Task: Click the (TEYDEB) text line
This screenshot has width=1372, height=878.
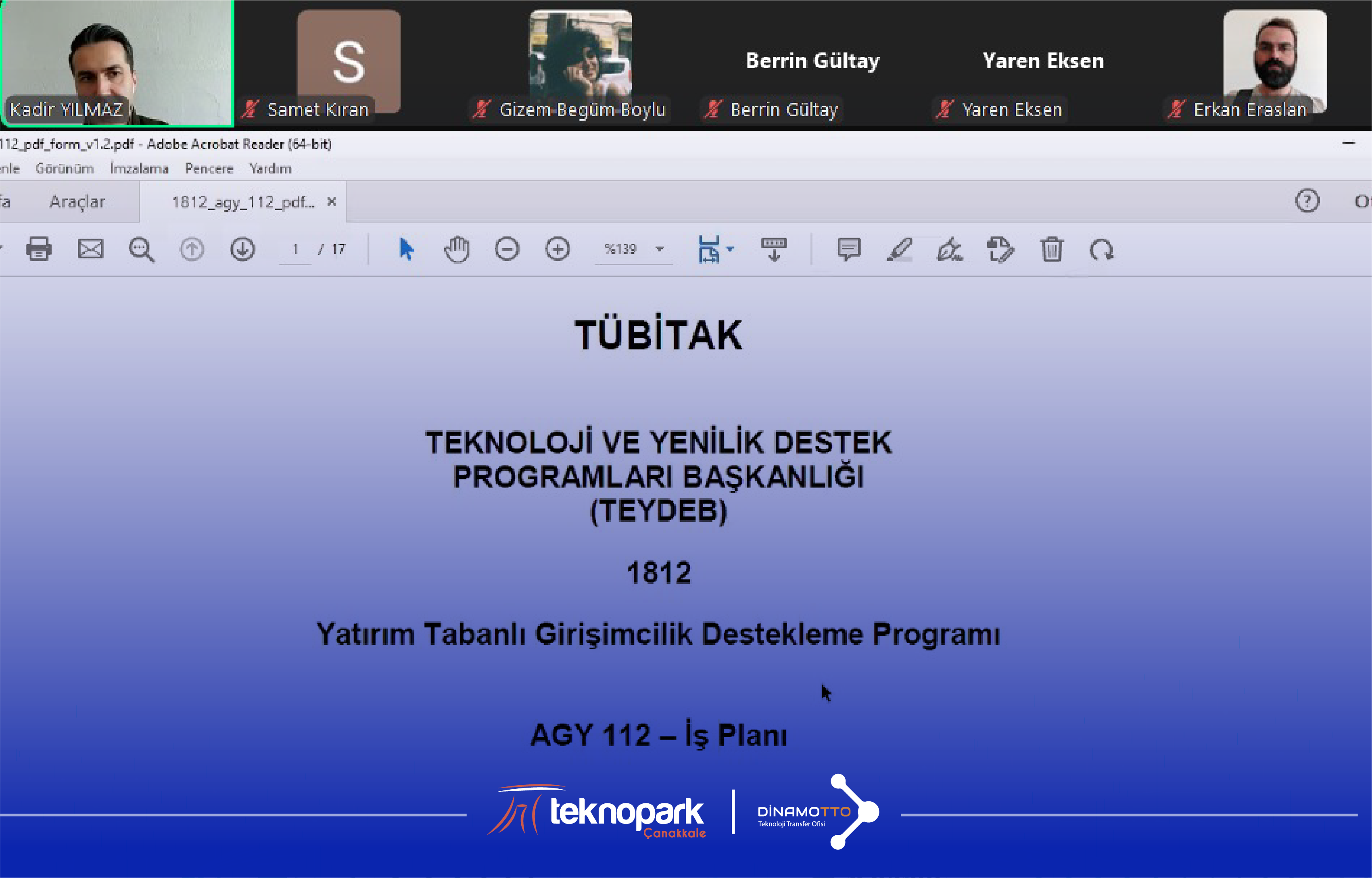Action: 658,511
